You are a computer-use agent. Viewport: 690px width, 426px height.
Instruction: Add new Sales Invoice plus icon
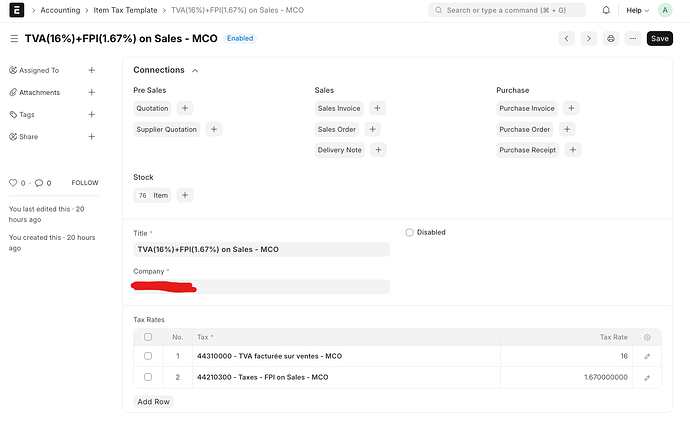click(377, 108)
